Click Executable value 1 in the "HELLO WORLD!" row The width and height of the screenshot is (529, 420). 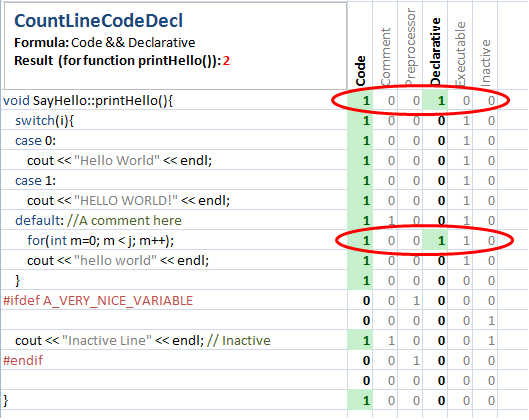pyautogui.click(x=466, y=201)
